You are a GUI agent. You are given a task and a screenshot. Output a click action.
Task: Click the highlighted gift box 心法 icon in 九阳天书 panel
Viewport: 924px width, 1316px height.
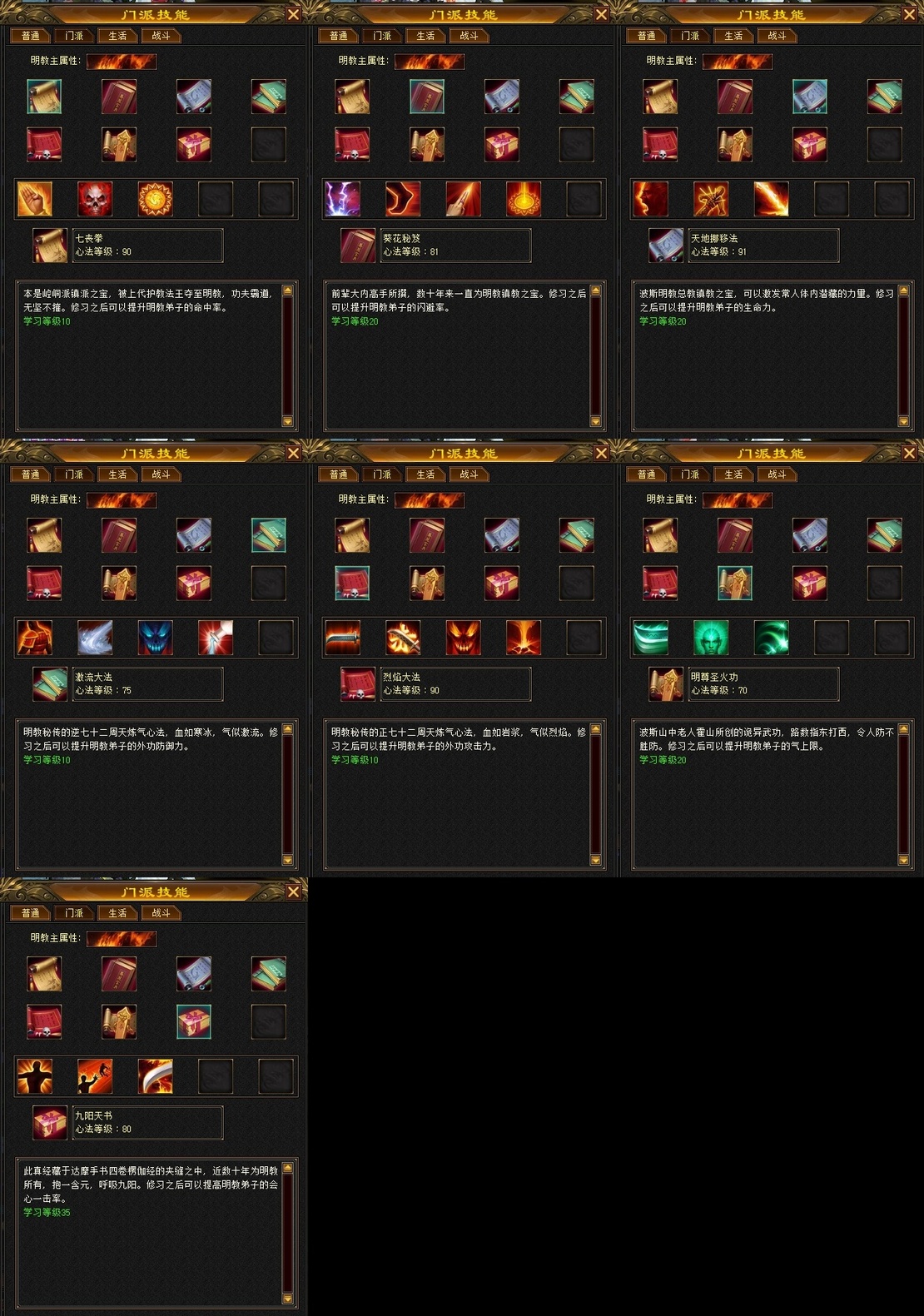[194, 1021]
